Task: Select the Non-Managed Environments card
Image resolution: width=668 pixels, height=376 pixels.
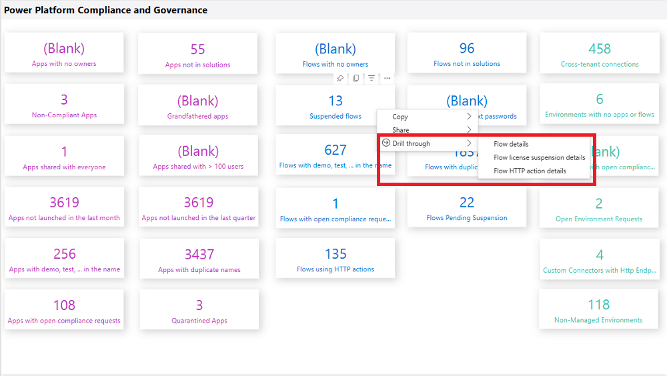Action: (x=599, y=309)
